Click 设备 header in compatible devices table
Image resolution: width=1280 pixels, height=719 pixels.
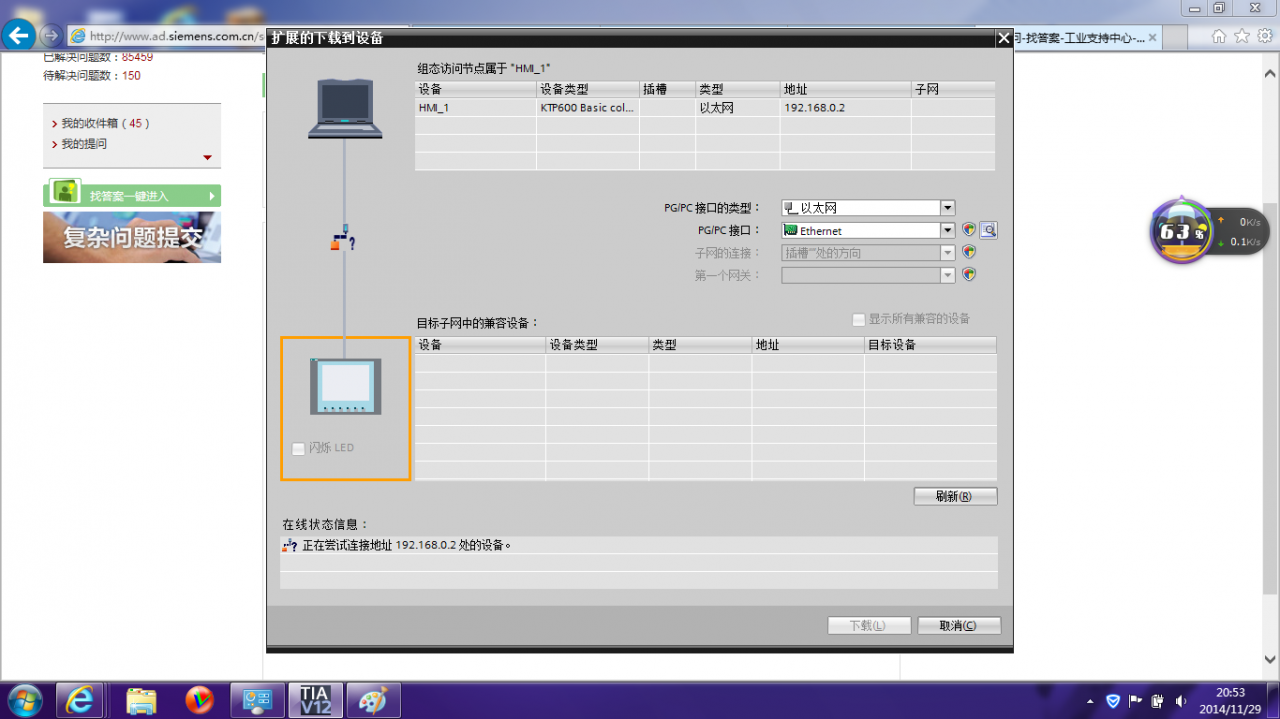click(x=480, y=345)
